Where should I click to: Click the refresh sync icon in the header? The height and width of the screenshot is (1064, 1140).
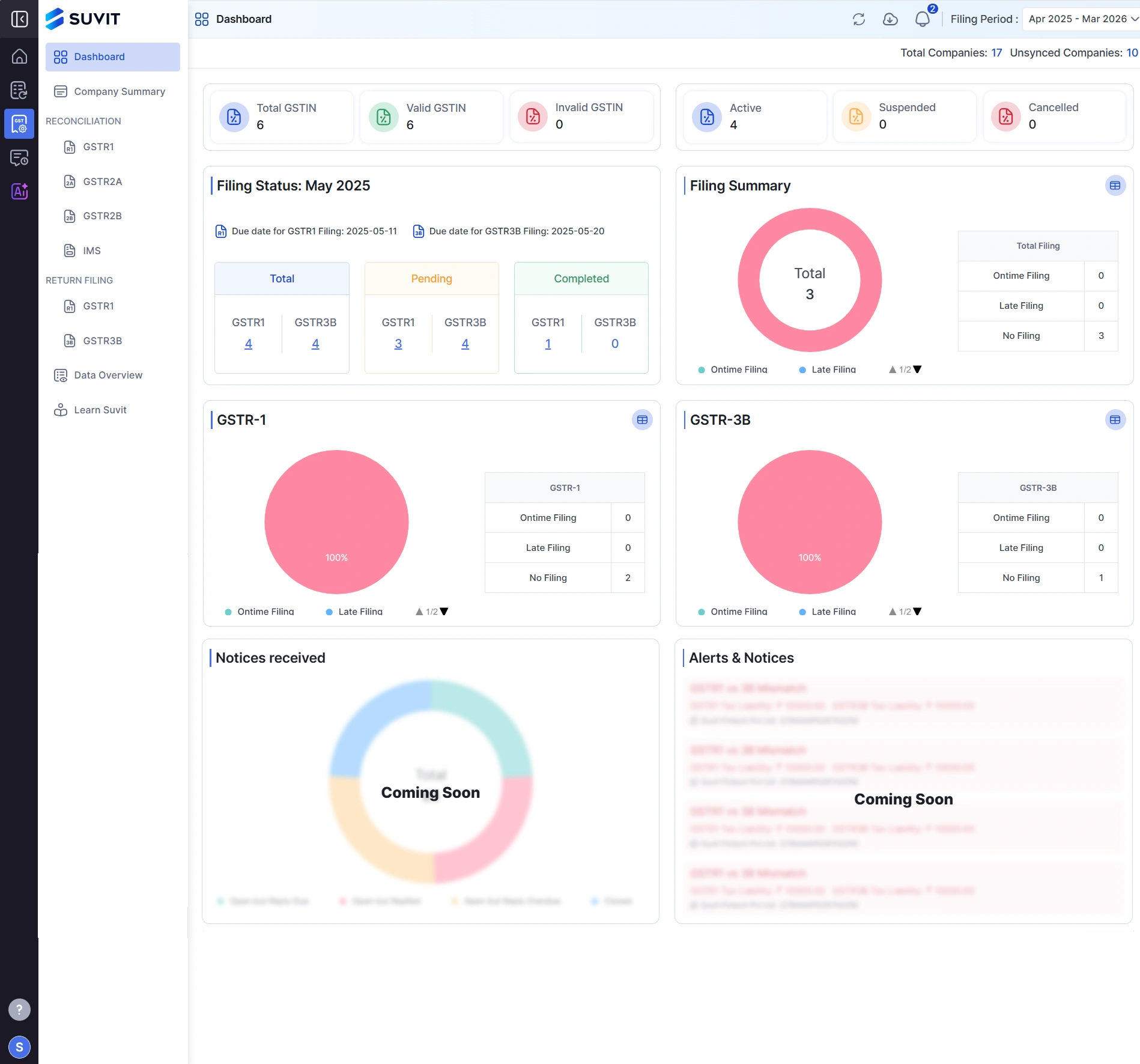(858, 19)
